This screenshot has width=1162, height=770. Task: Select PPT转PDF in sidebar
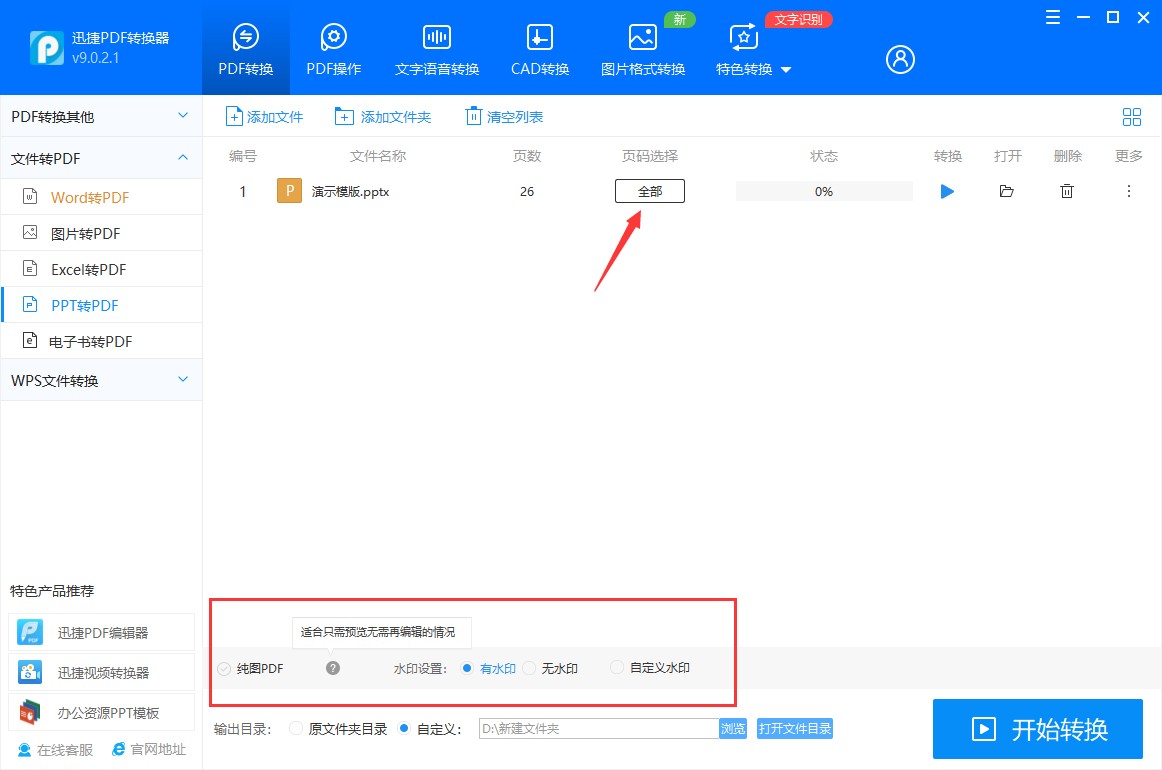(101, 305)
